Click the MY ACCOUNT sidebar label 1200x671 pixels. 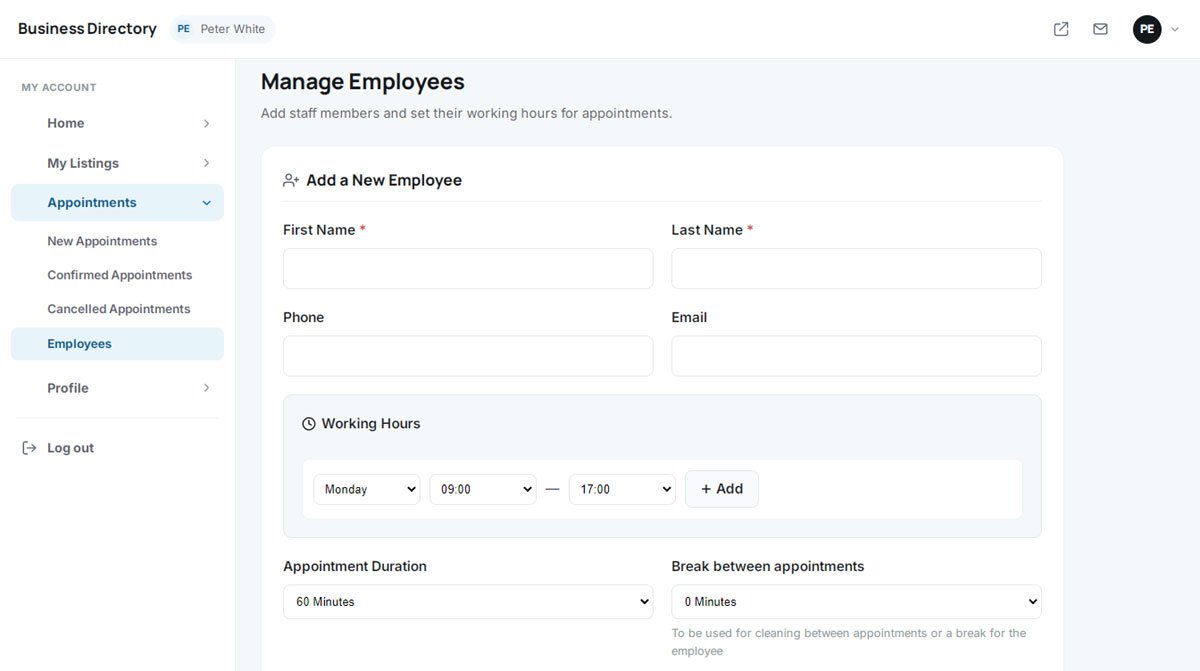point(59,88)
